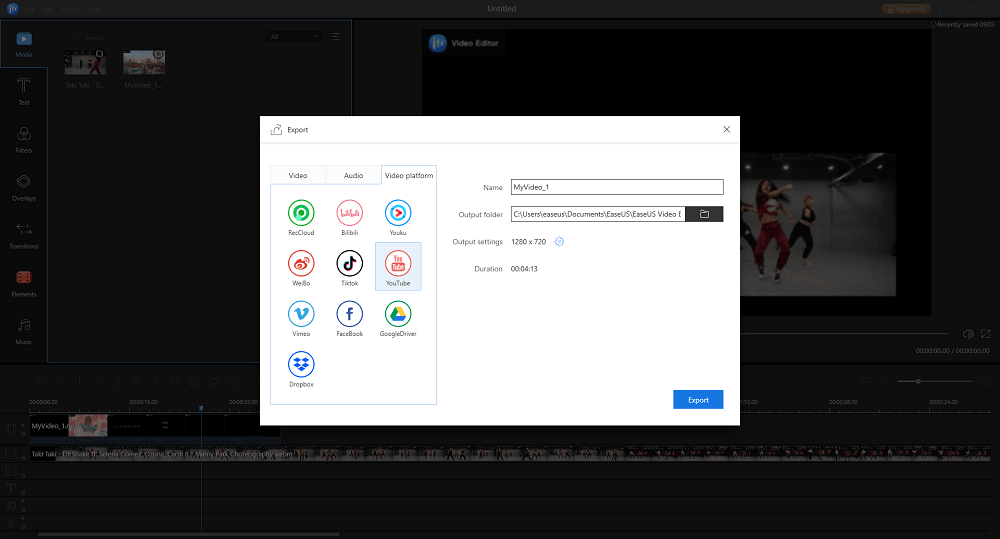
Task: Switch to the Video tab
Action: (298, 175)
